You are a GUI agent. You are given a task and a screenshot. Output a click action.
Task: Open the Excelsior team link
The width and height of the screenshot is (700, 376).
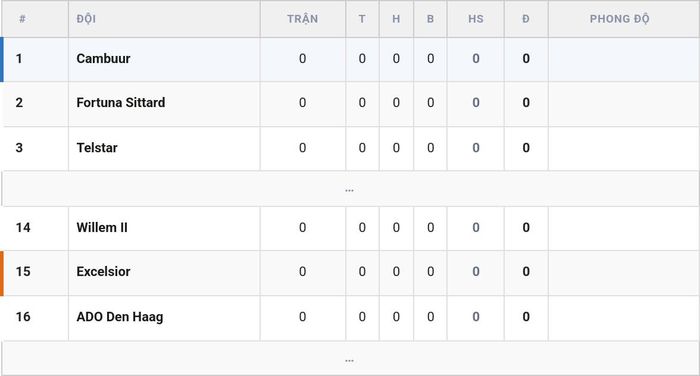coord(103,272)
